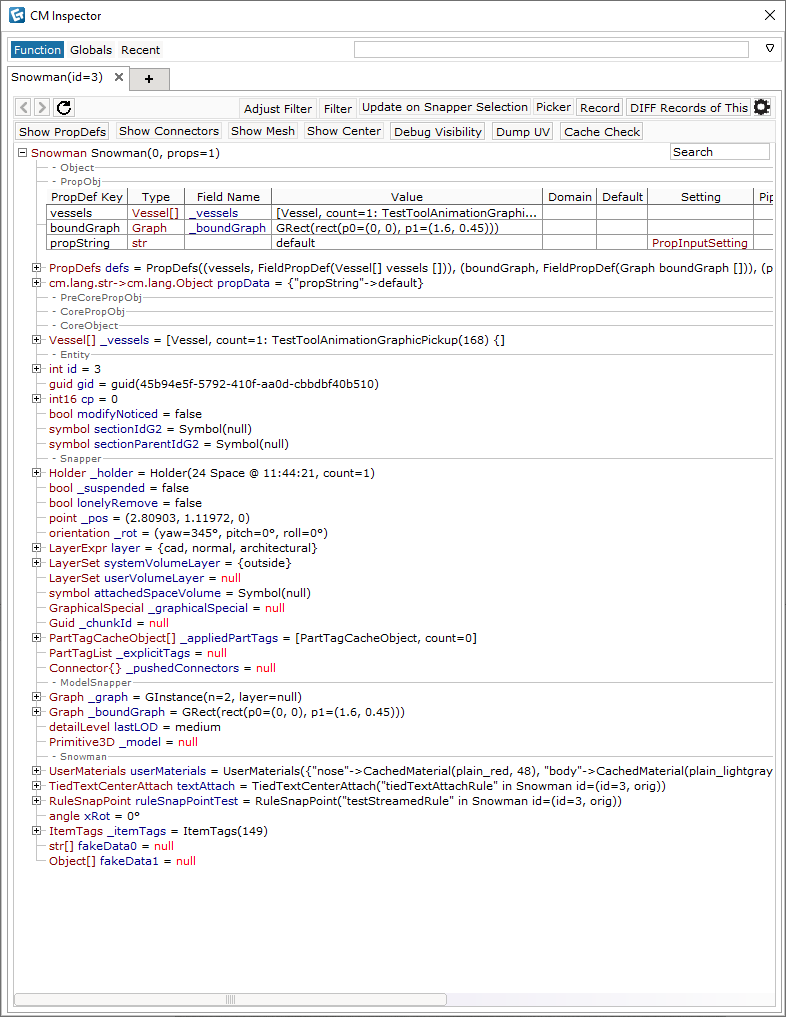Viewport: 786px width, 1017px height.
Task: Expand the propData node
Action: (36, 283)
